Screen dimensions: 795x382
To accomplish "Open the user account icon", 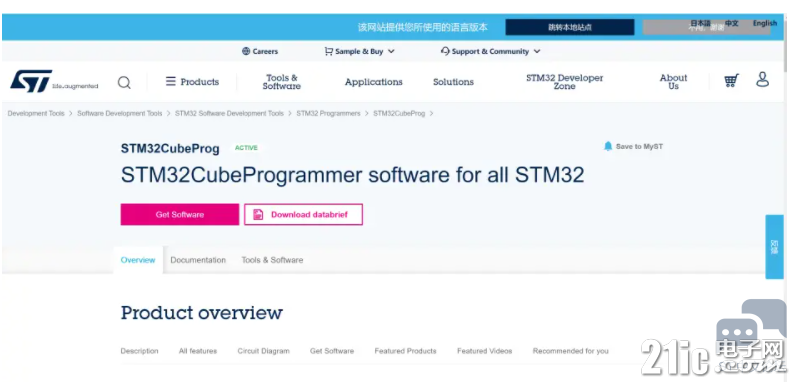I will click(763, 79).
